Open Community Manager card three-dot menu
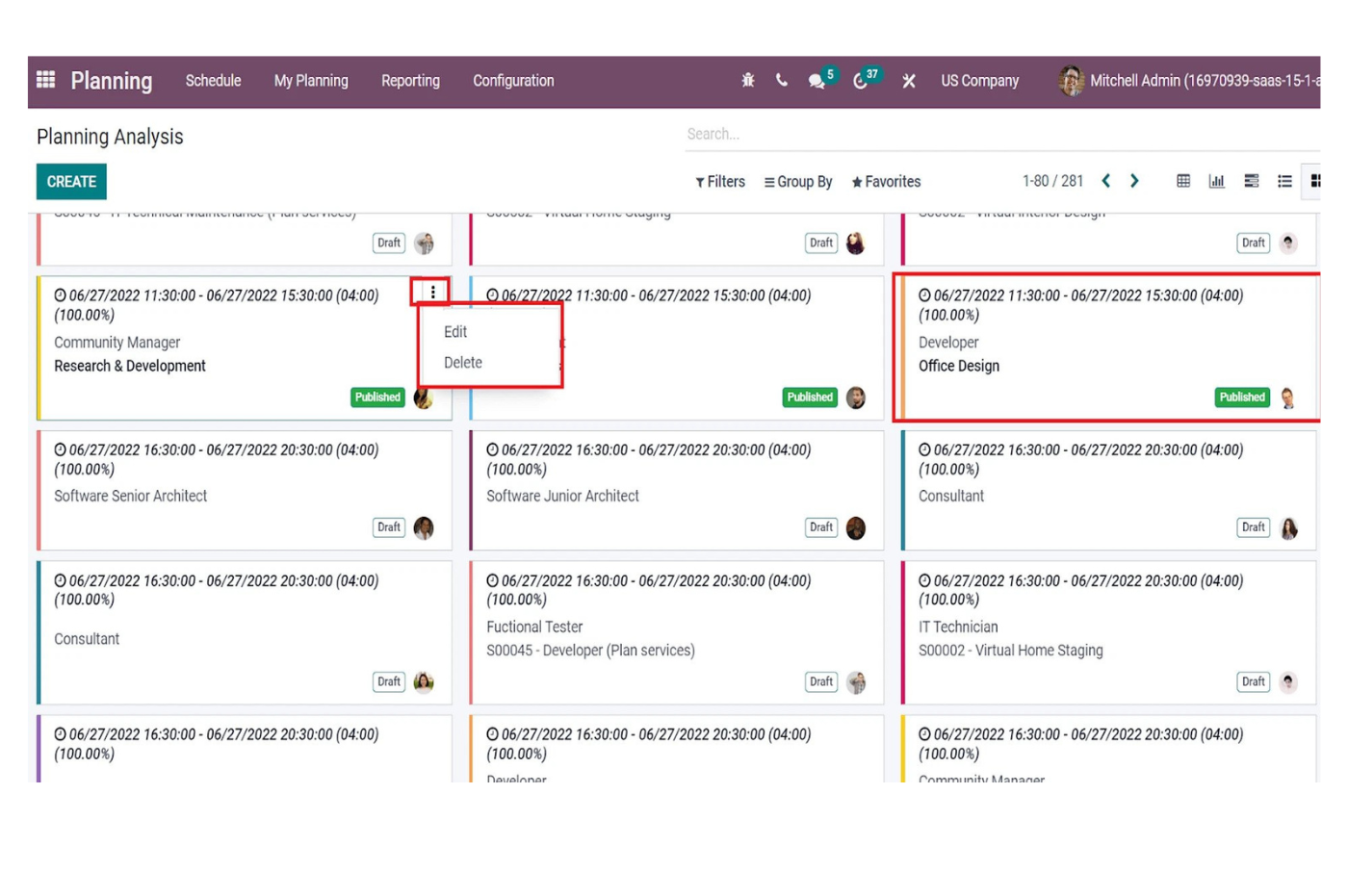 pyautogui.click(x=432, y=292)
